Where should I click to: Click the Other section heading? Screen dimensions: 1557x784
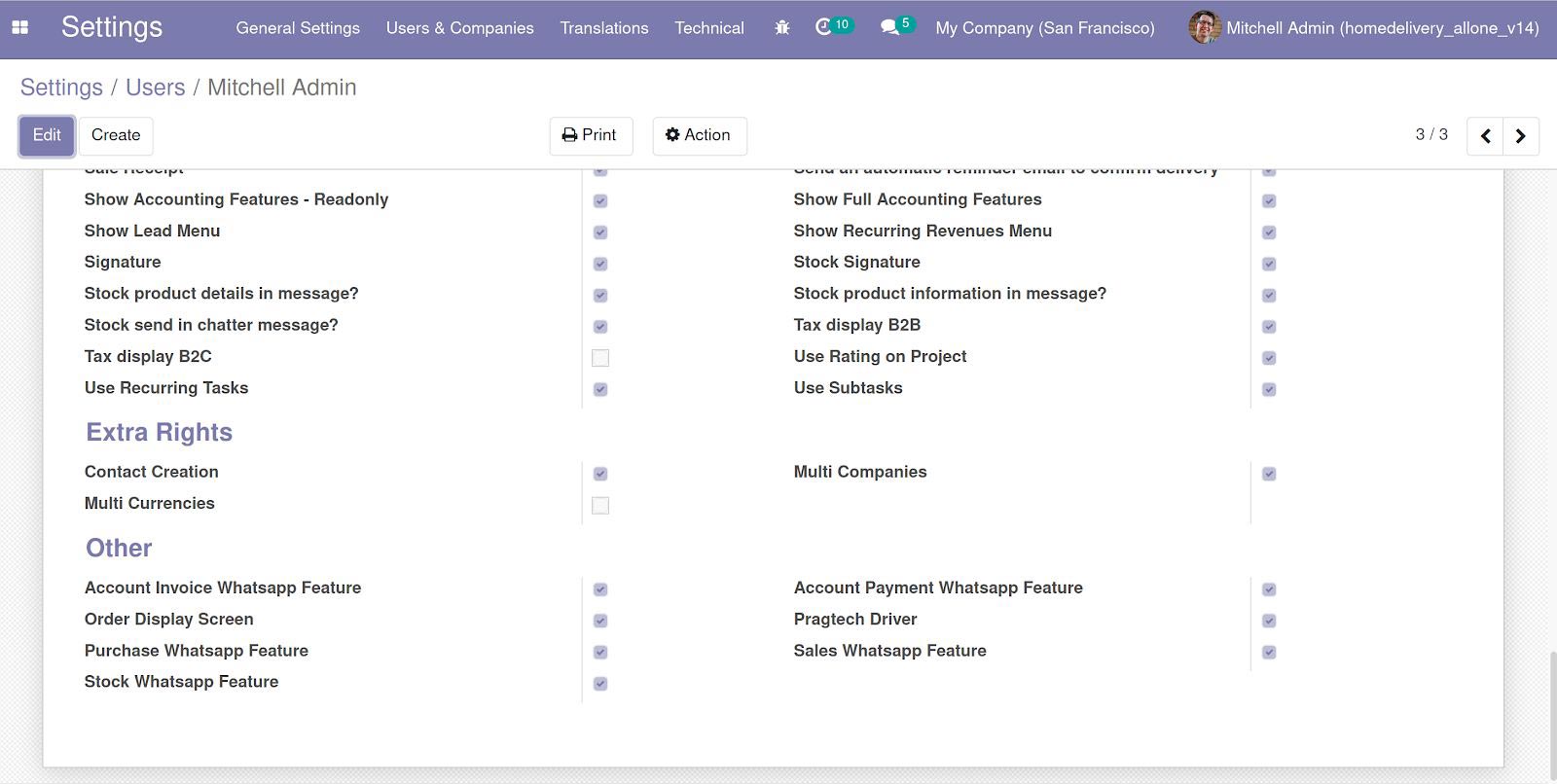[119, 549]
